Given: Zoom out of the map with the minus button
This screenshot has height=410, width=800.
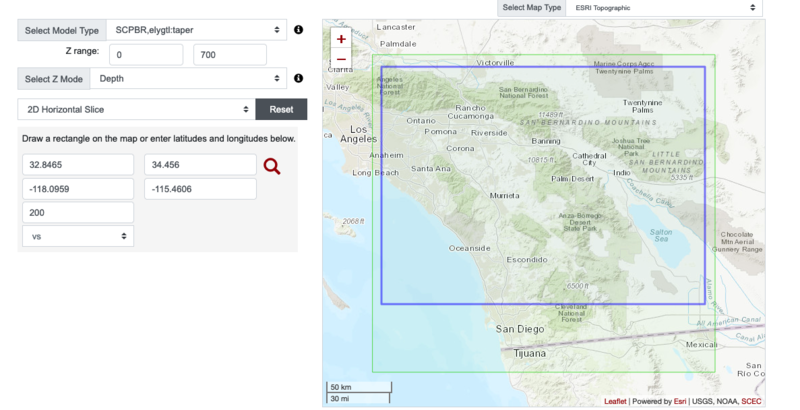Looking at the screenshot, I should [x=341, y=59].
